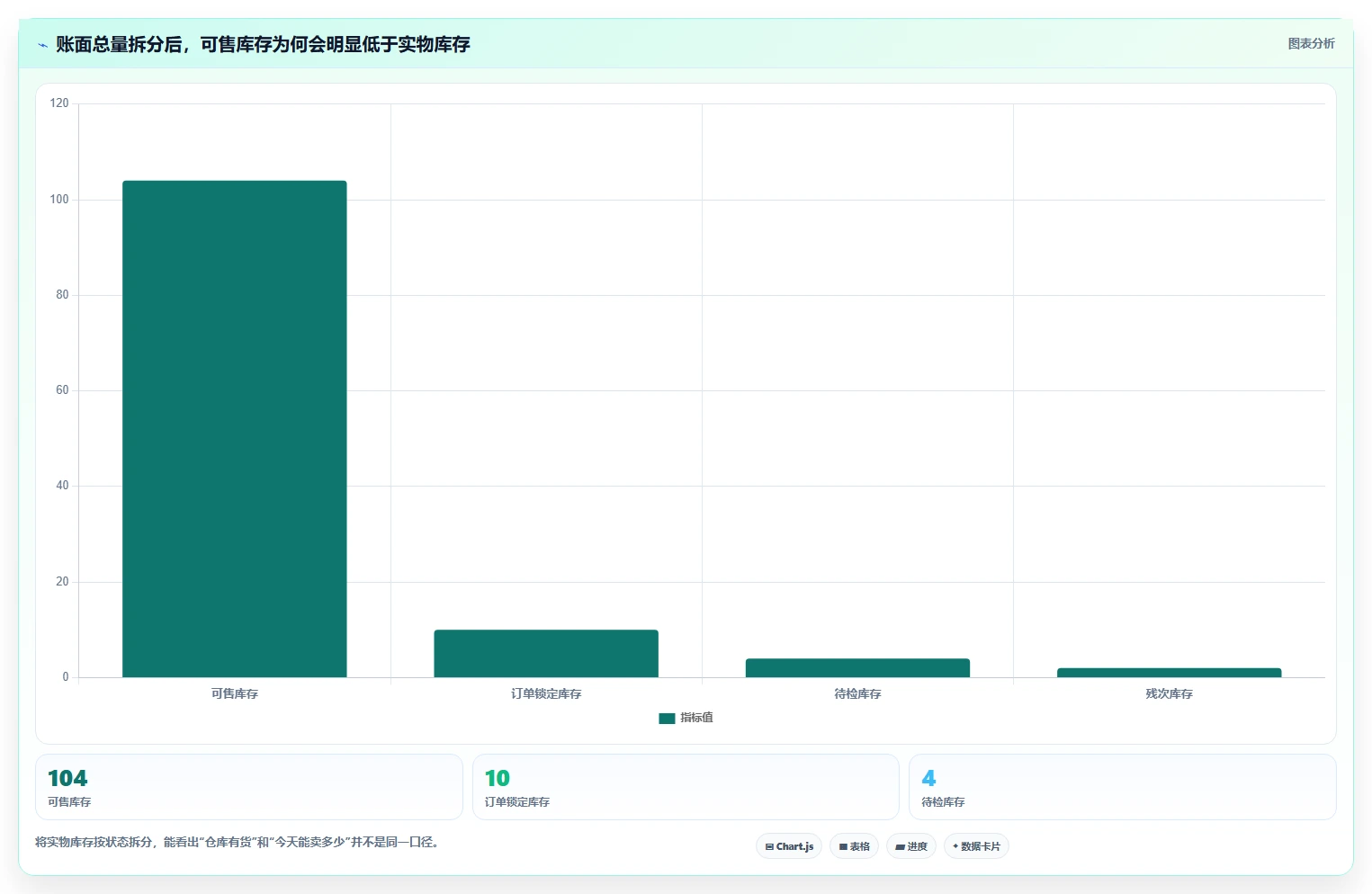Click the 104 可售库存 data card
Image resolution: width=1372 pixels, height=894 pixels.
(x=249, y=787)
